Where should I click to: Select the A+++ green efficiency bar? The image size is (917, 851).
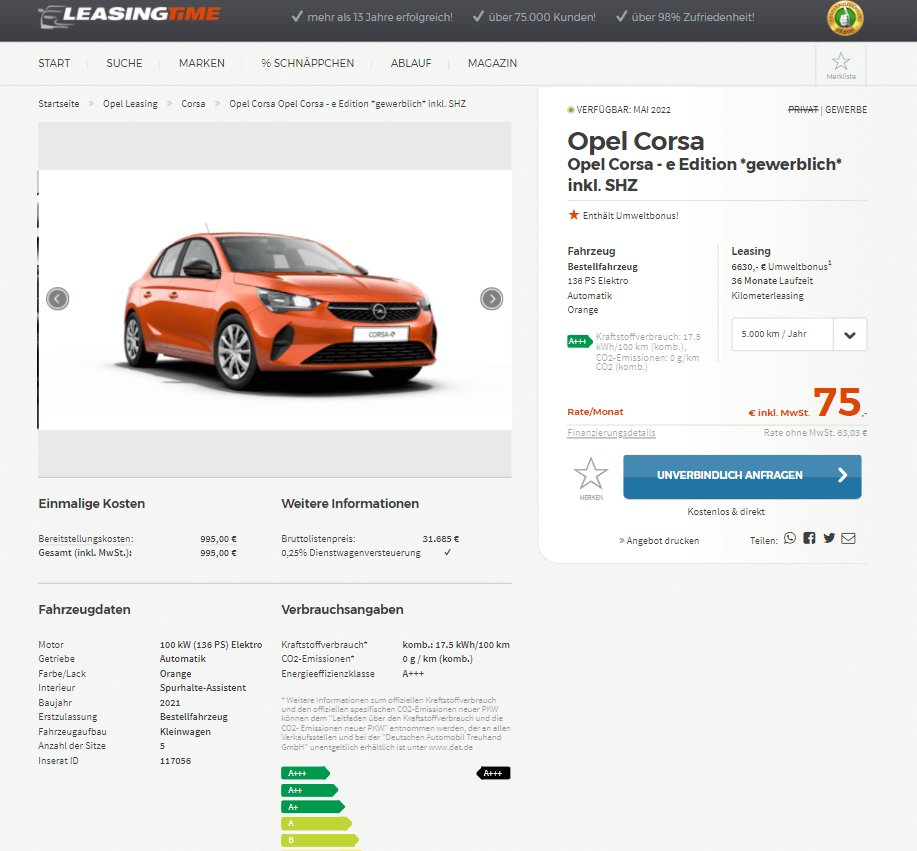click(x=305, y=773)
